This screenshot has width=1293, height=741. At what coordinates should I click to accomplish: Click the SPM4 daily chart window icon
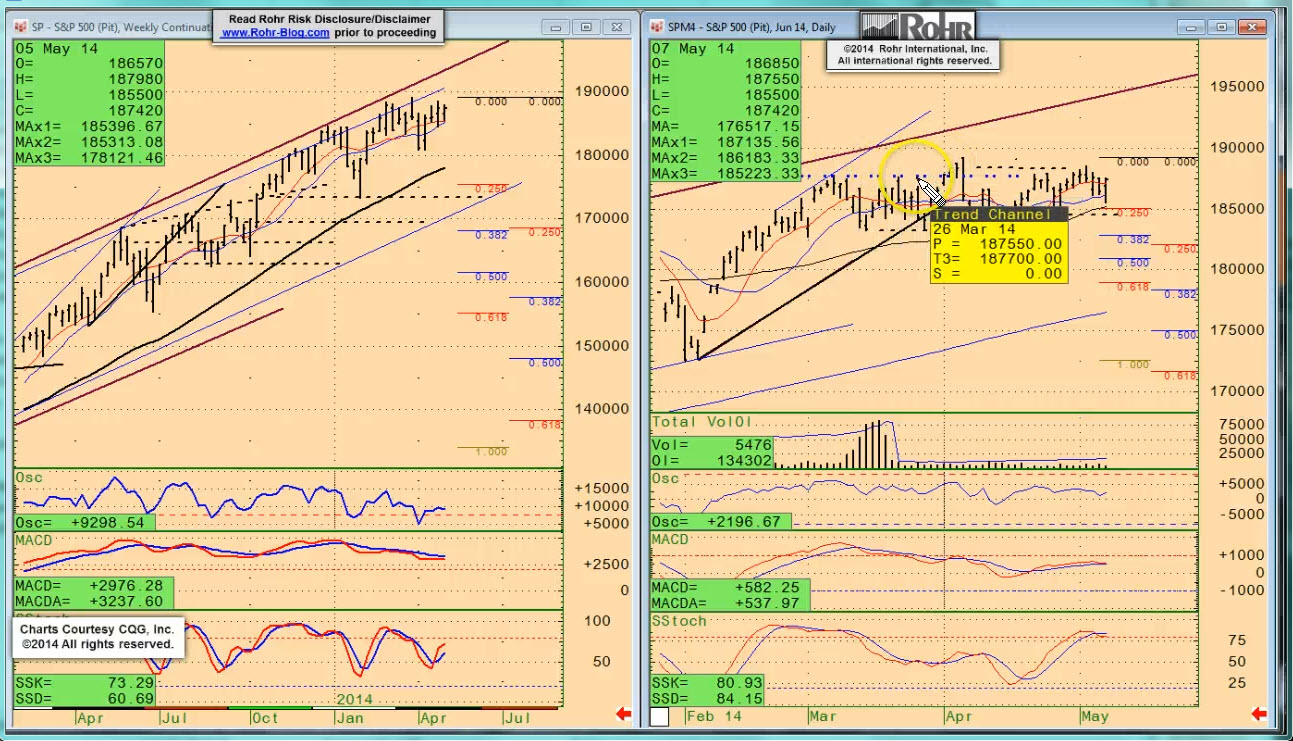659,27
